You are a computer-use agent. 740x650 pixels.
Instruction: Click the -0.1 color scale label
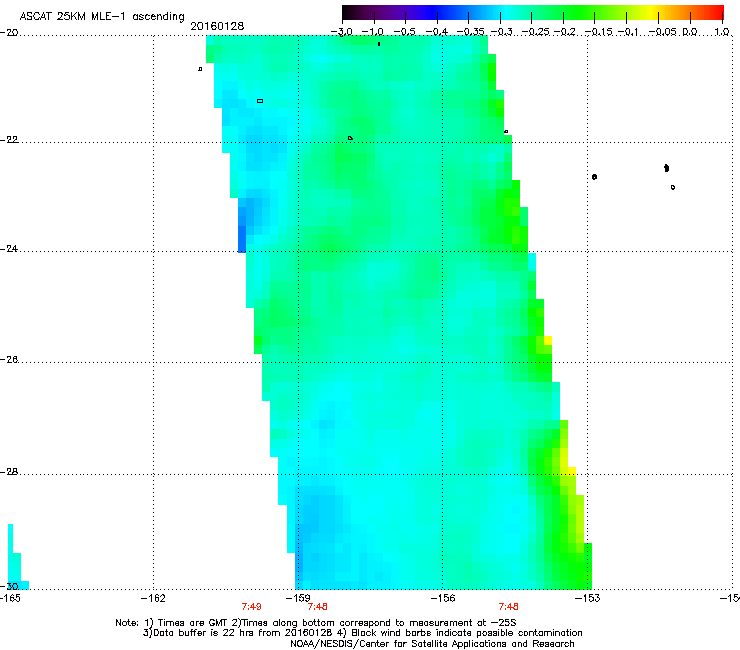628,32
